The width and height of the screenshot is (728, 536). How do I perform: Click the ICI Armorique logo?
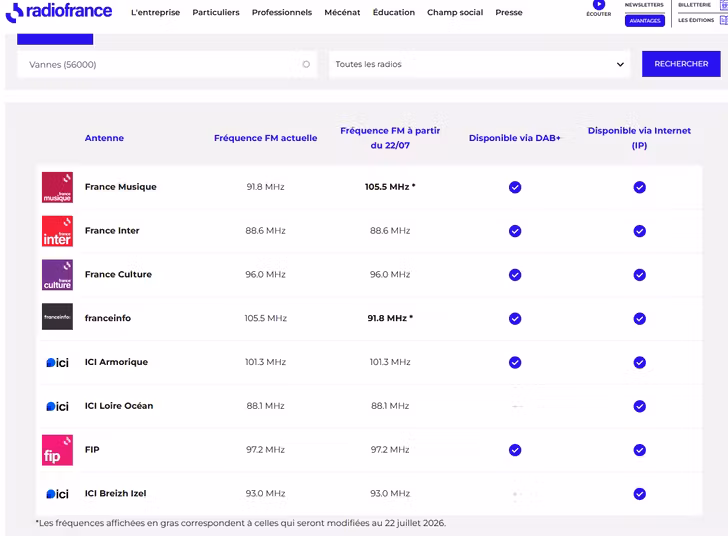pos(57,362)
